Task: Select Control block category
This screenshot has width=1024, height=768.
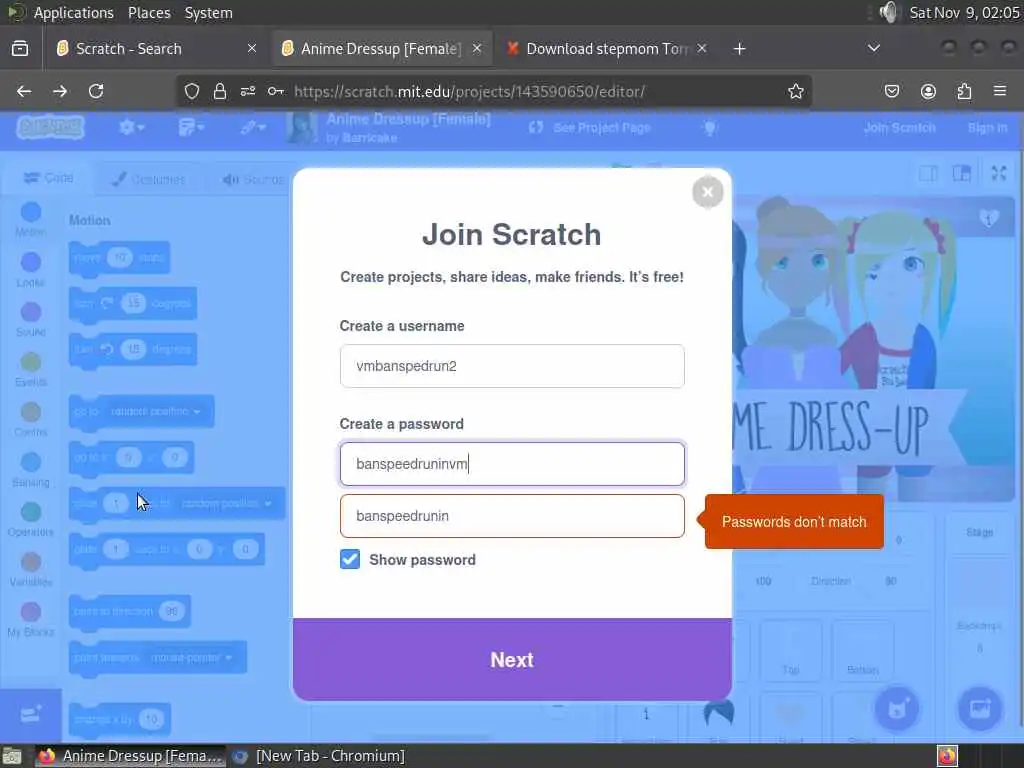Action: pyautogui.click(x=31, y=419)
